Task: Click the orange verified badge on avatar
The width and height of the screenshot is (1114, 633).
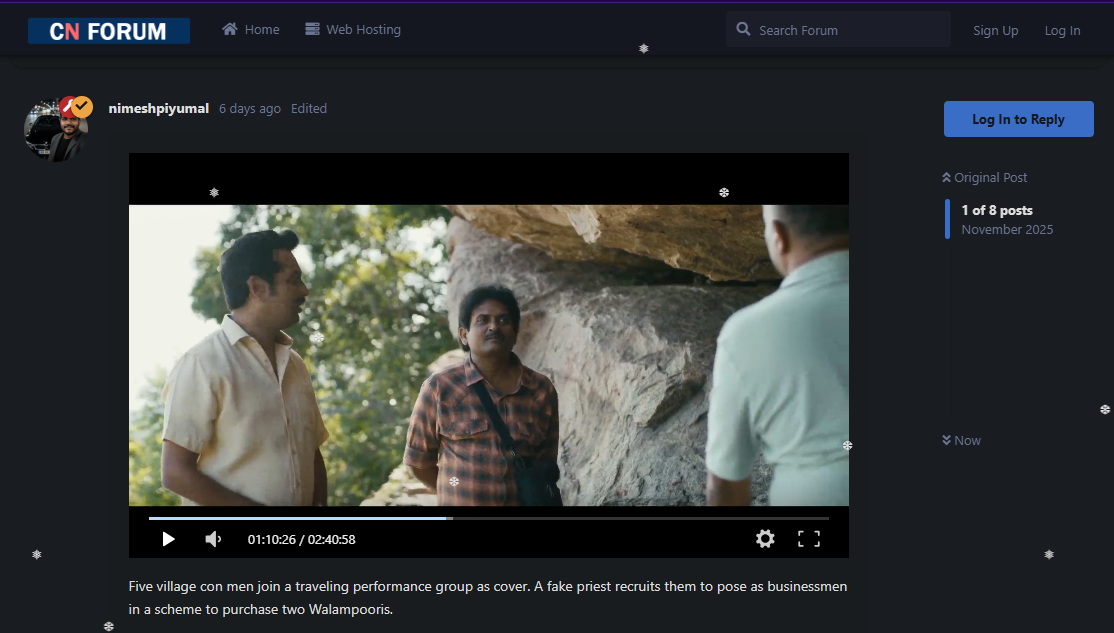Action: point(82,107)
